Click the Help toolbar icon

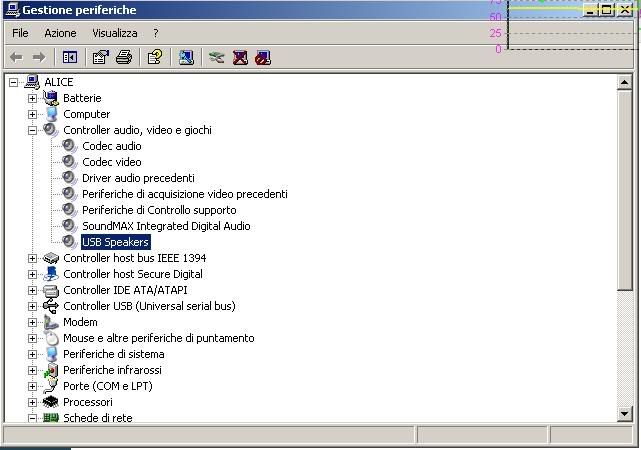[155, 57]
